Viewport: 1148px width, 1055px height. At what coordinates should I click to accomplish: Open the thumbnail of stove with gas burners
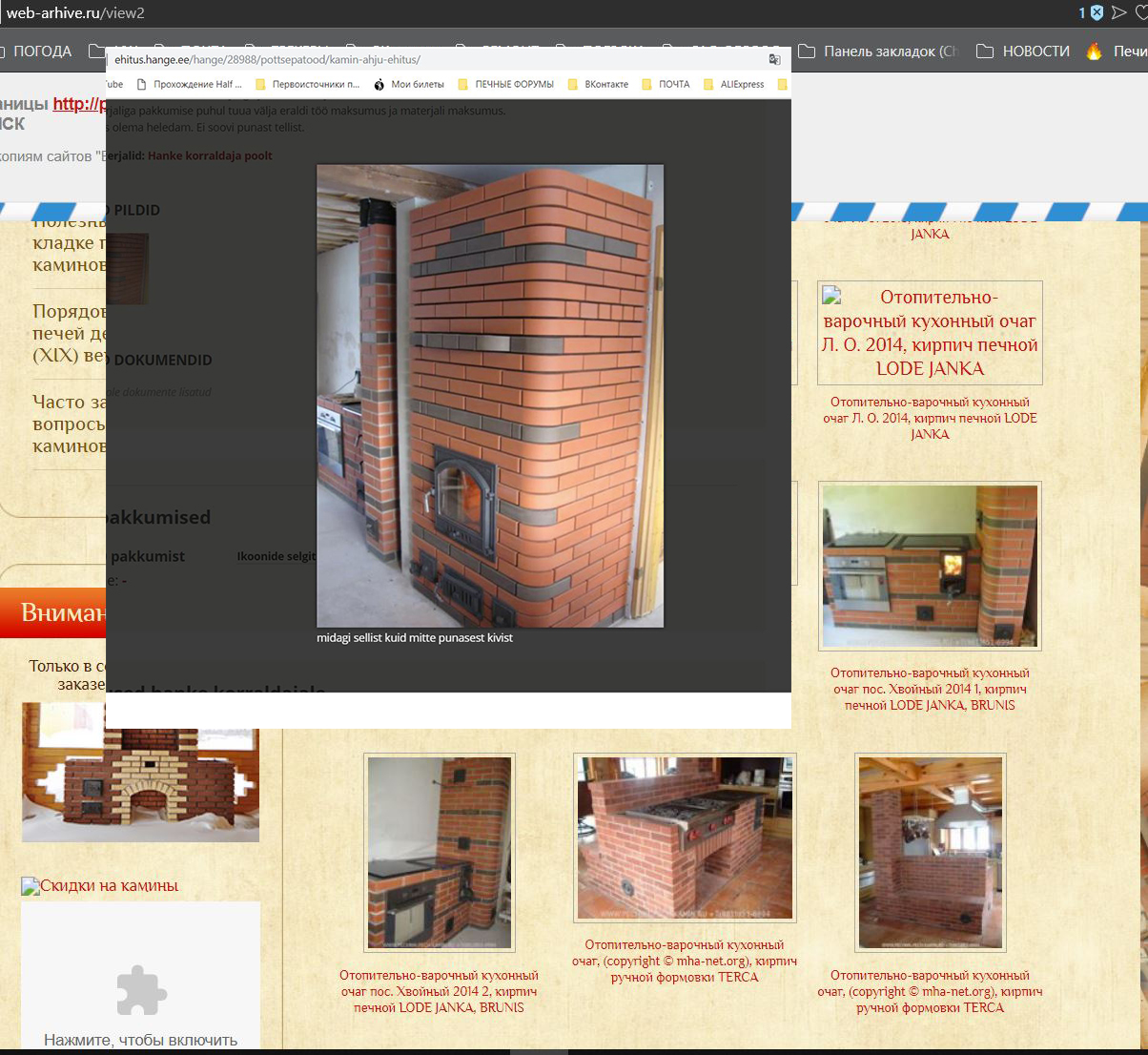[685, 838]
